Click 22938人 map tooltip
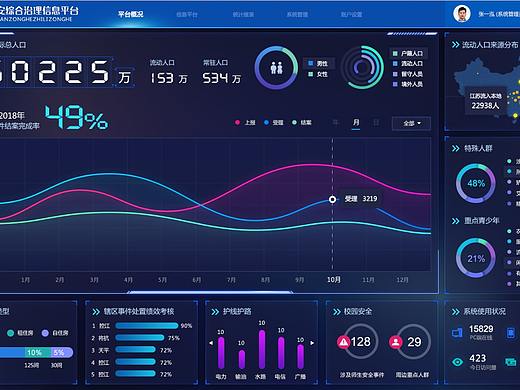This screenshot has width=520, height=390. click(x=485, y=101)
